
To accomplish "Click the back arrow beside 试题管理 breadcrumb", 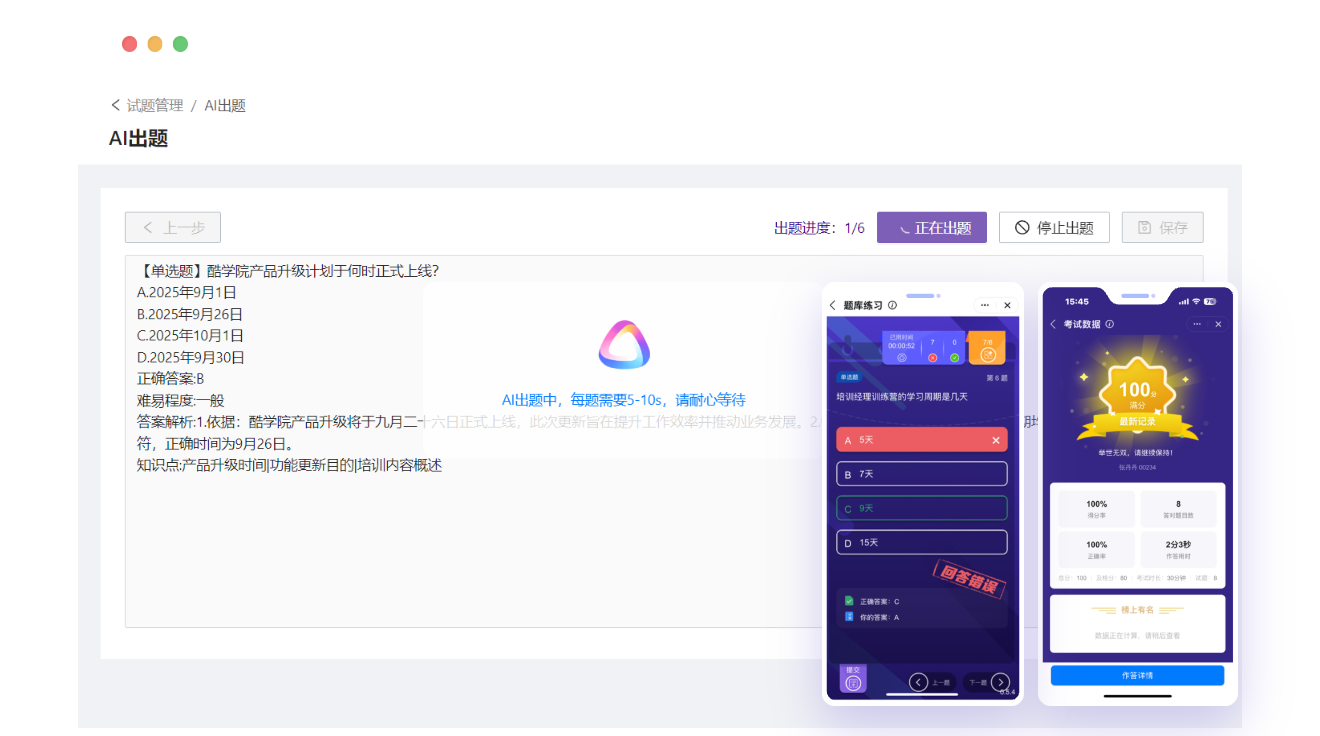I will pyautogui.click(x=116, y=105).
